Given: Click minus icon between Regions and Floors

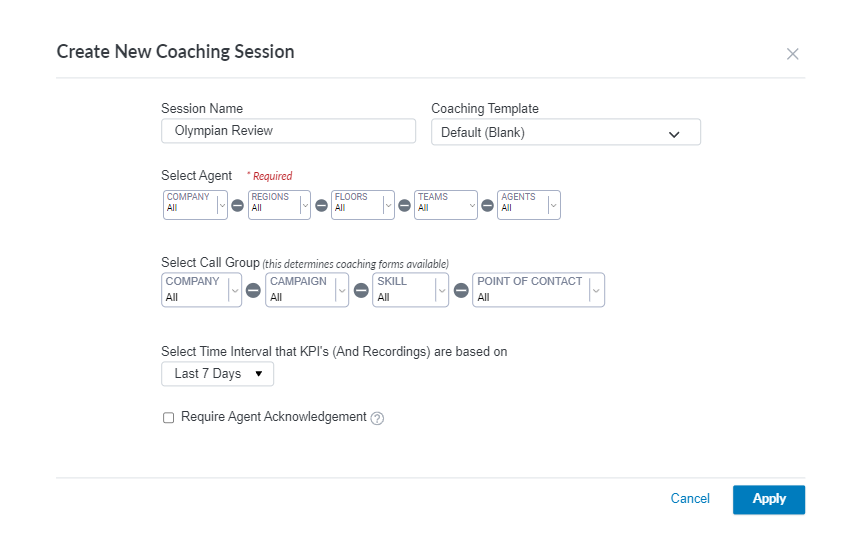Looking at the screenshot, I should [x=321, y=206].
